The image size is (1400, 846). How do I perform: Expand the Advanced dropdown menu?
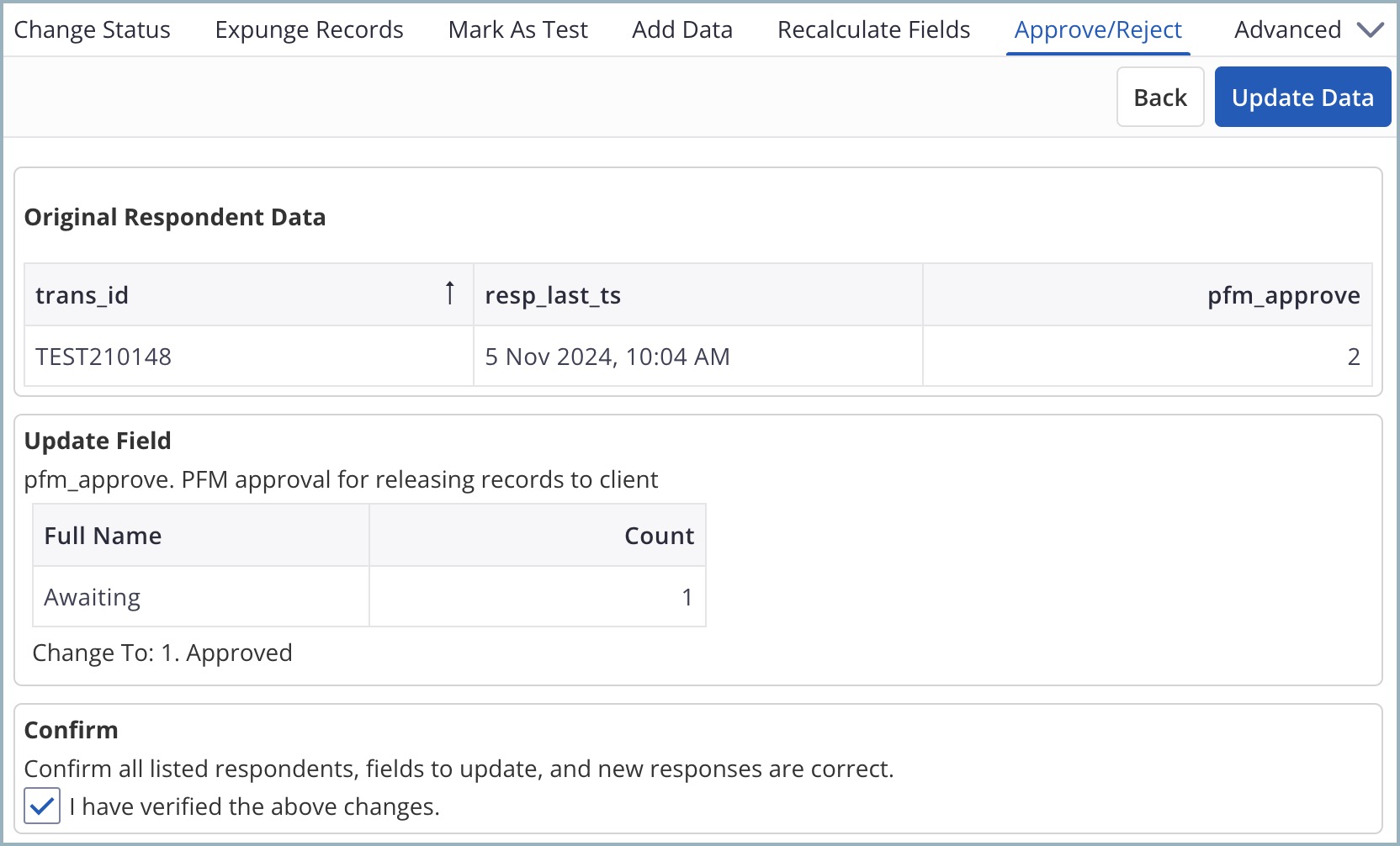pos(1308,29)
